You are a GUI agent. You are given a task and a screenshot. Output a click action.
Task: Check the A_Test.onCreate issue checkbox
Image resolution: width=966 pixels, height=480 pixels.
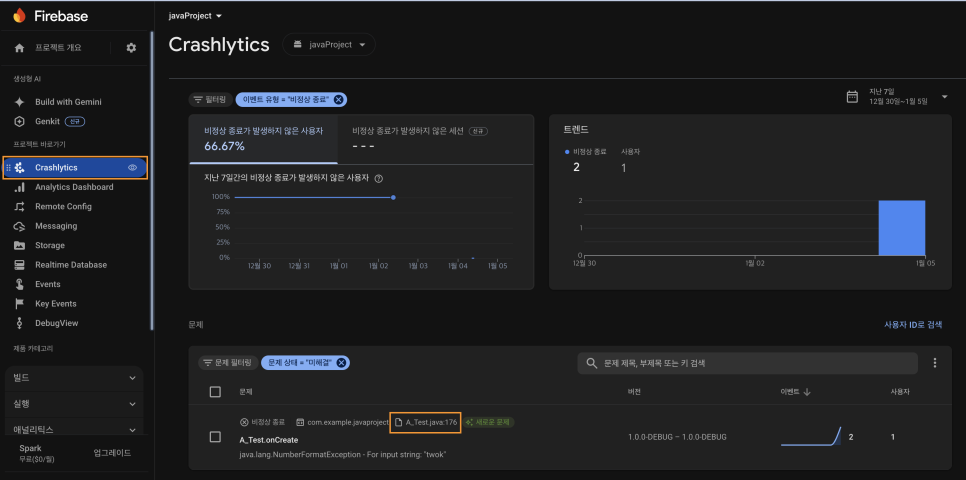[x=215, y=437]
